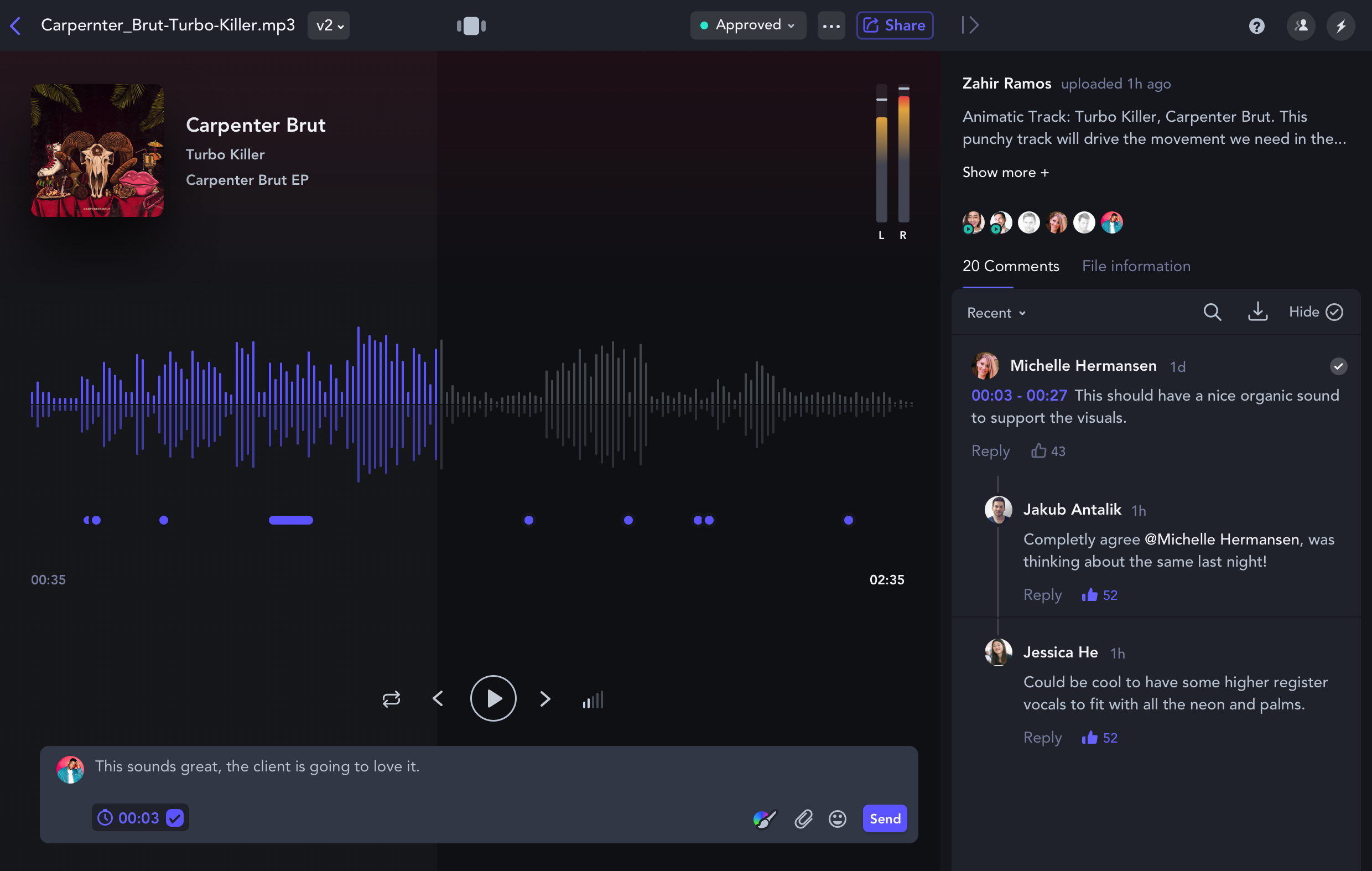
Task: Click Jessica He's avatar in comment
Action: pos(998,652)
